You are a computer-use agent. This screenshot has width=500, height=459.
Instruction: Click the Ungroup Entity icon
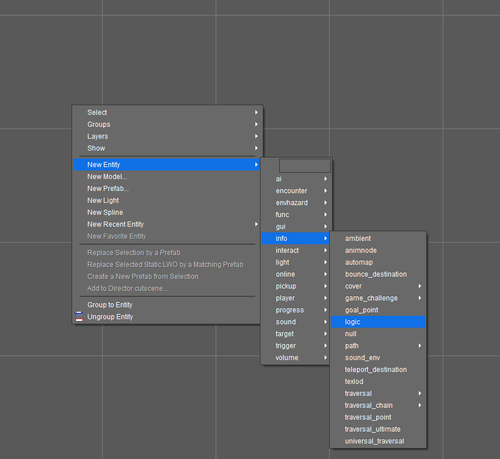(x=79, y=317)
